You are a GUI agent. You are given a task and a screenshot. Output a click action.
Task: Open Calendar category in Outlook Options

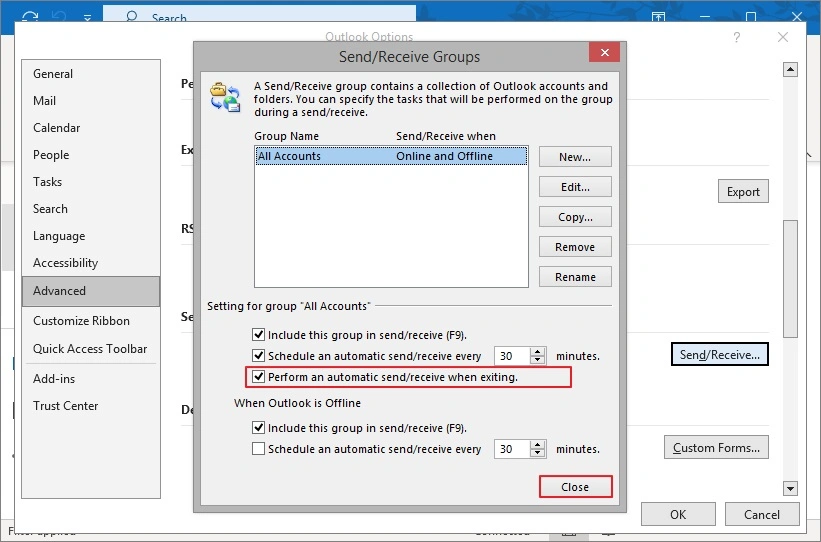(91, 128)
